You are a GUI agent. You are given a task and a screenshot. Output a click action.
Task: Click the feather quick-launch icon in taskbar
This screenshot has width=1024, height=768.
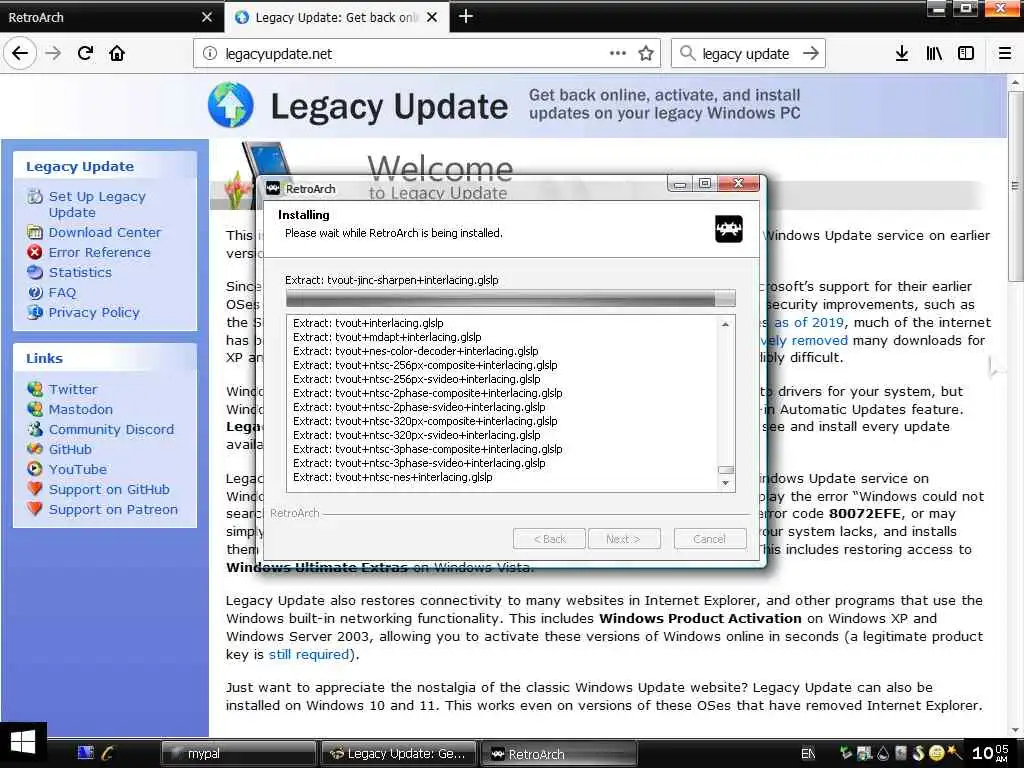(x=108, y=753)
